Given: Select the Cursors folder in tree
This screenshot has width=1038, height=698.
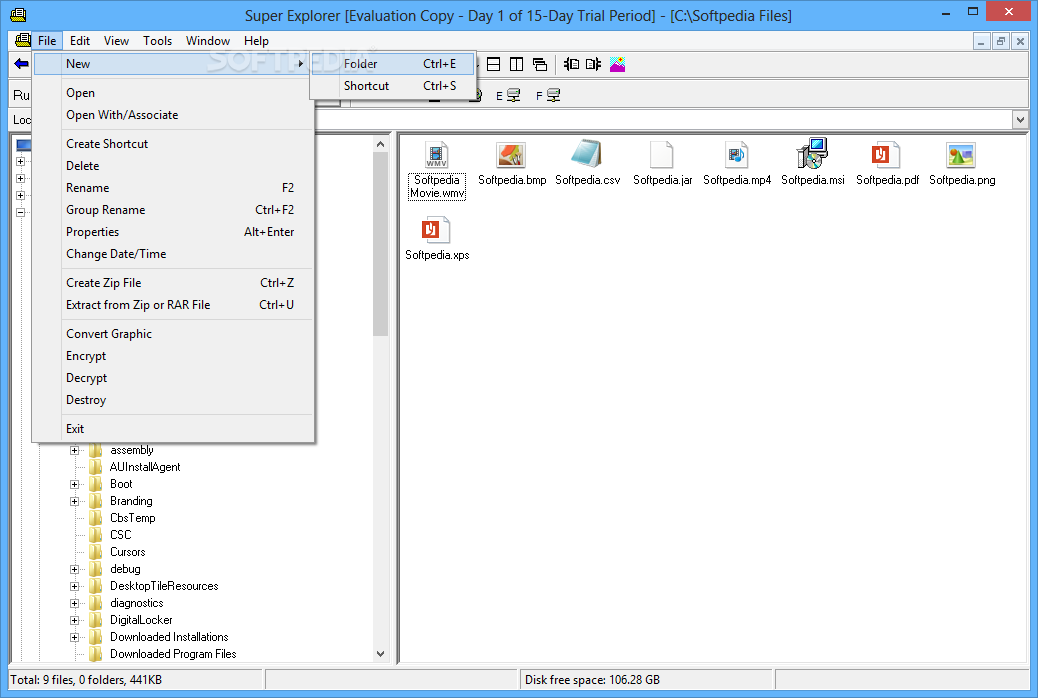Looking at the screenshot, I should pos(127,552).
